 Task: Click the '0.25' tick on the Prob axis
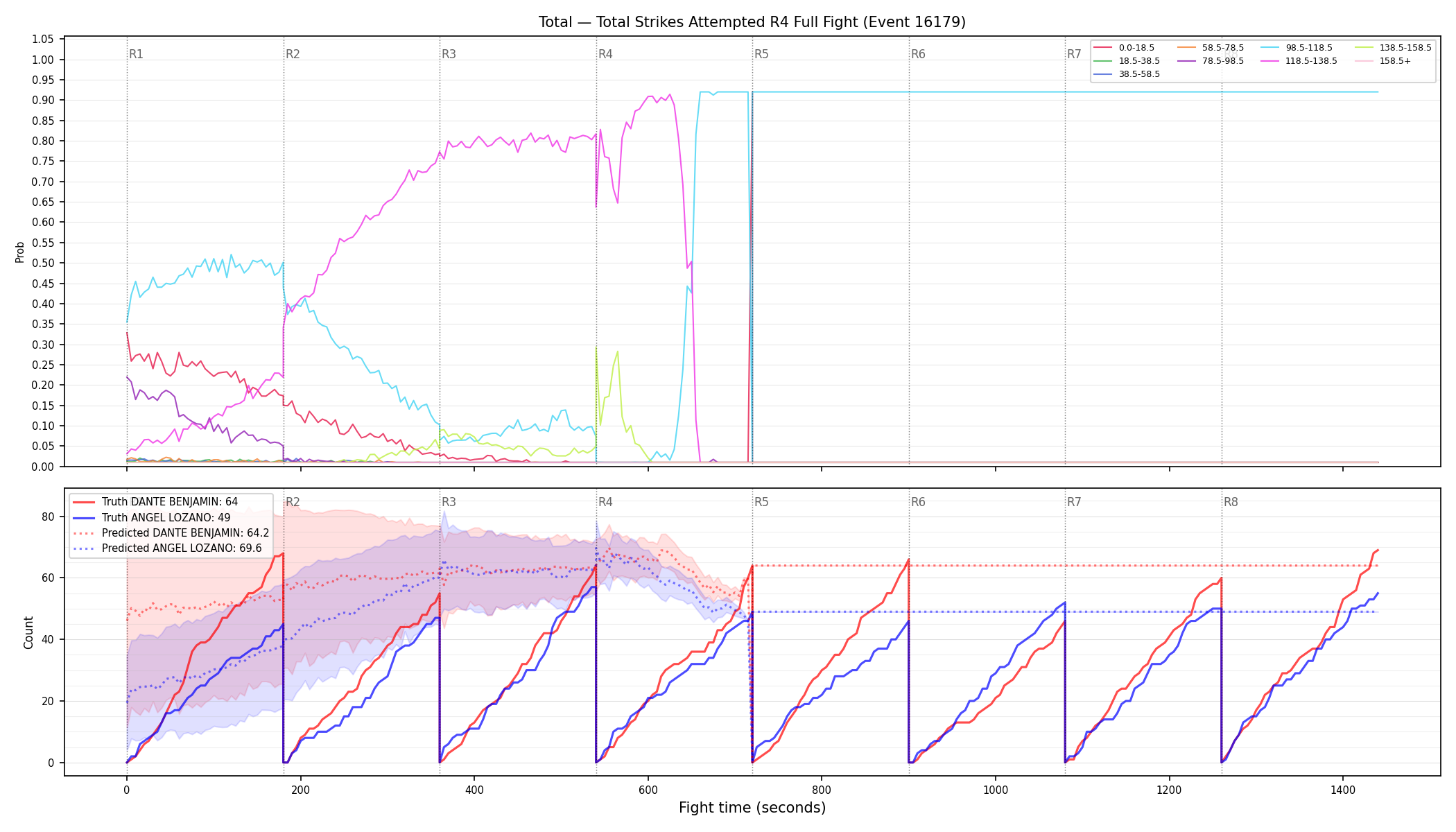click(x=43, y=365)
